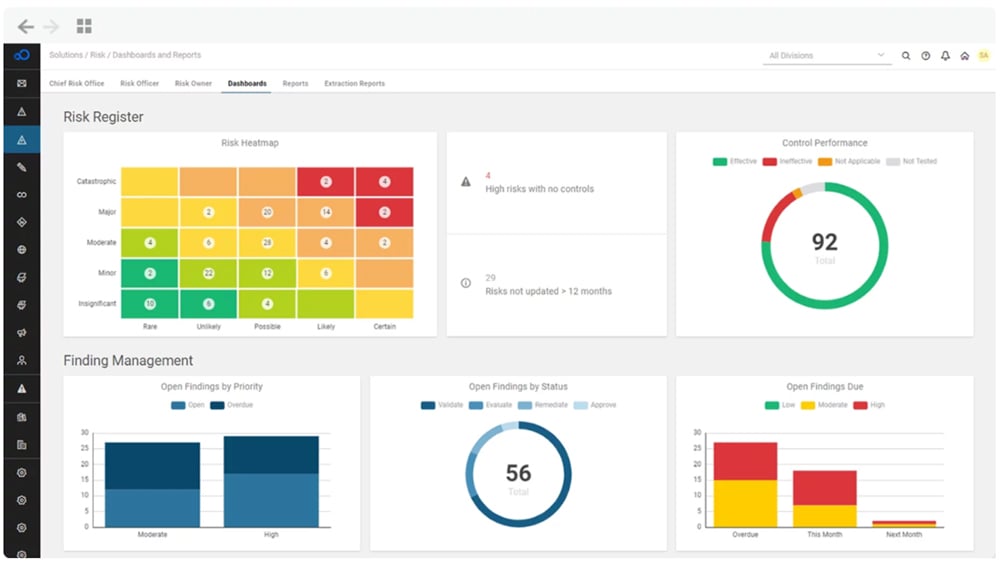Open Risks not updated > 12 months
The image size is (1000, 564).
point(548,291)
